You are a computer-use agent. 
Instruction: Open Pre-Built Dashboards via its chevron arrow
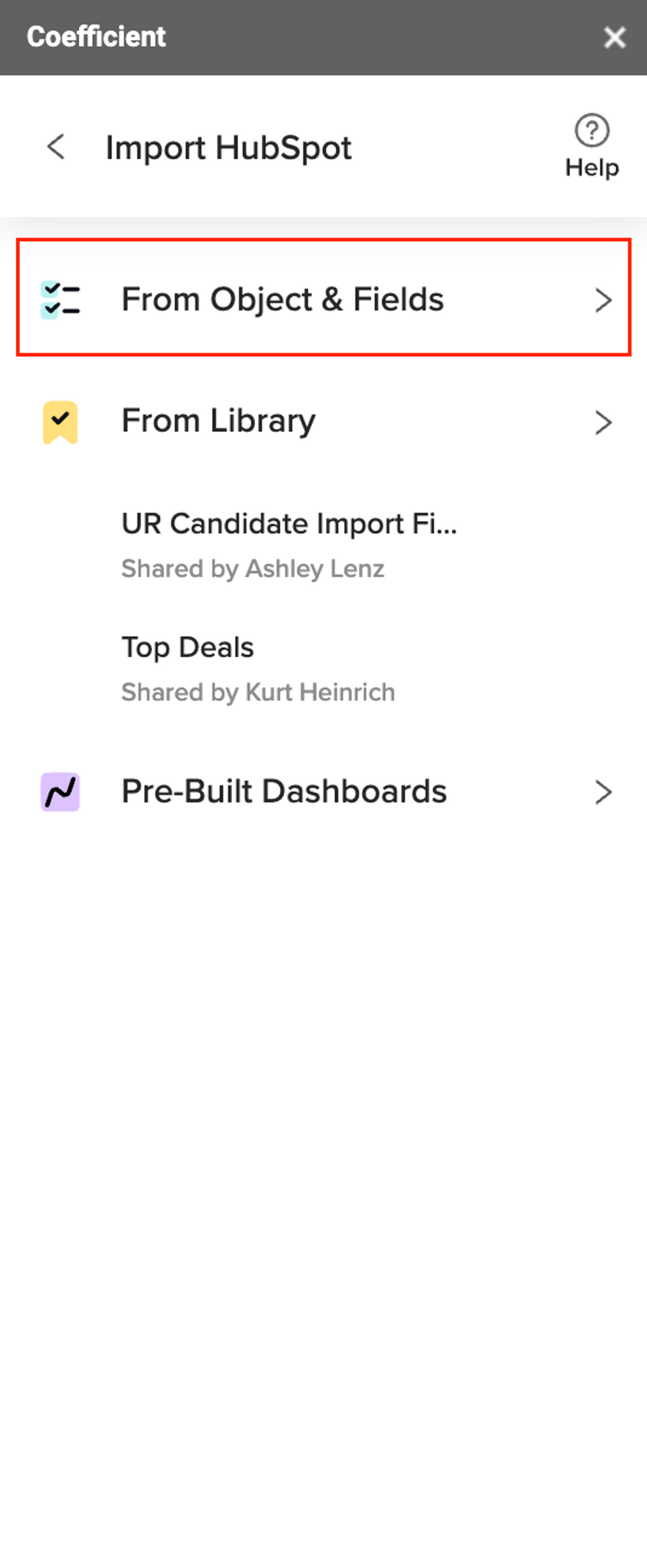603,792
